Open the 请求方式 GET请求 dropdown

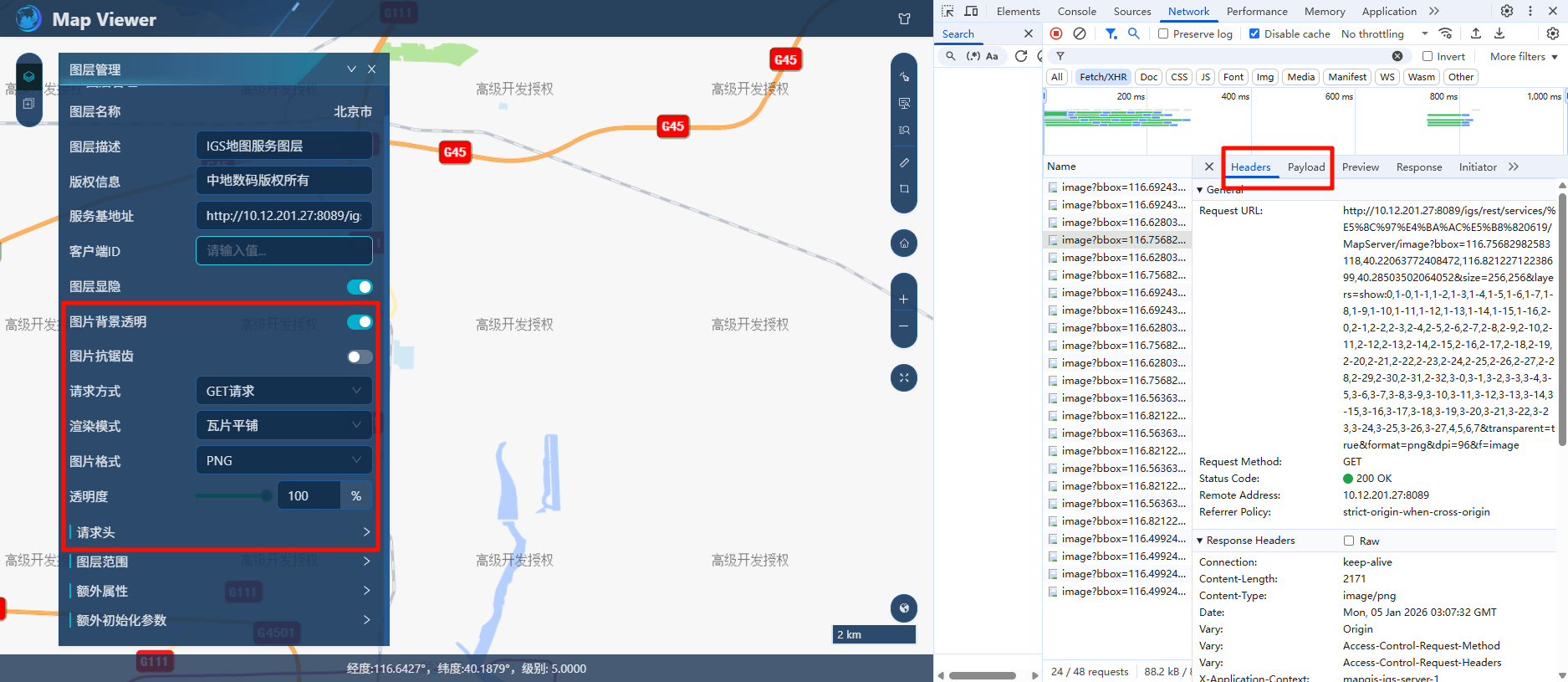click(283, 391)
